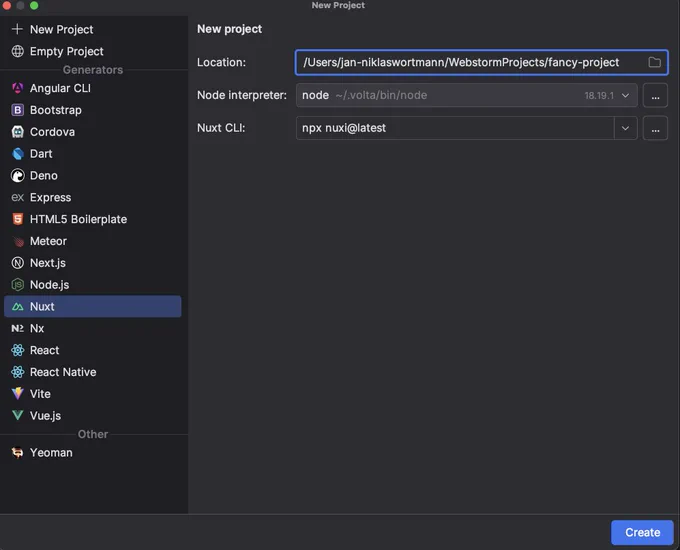Click the Yeoman character icon

(17, 452)
